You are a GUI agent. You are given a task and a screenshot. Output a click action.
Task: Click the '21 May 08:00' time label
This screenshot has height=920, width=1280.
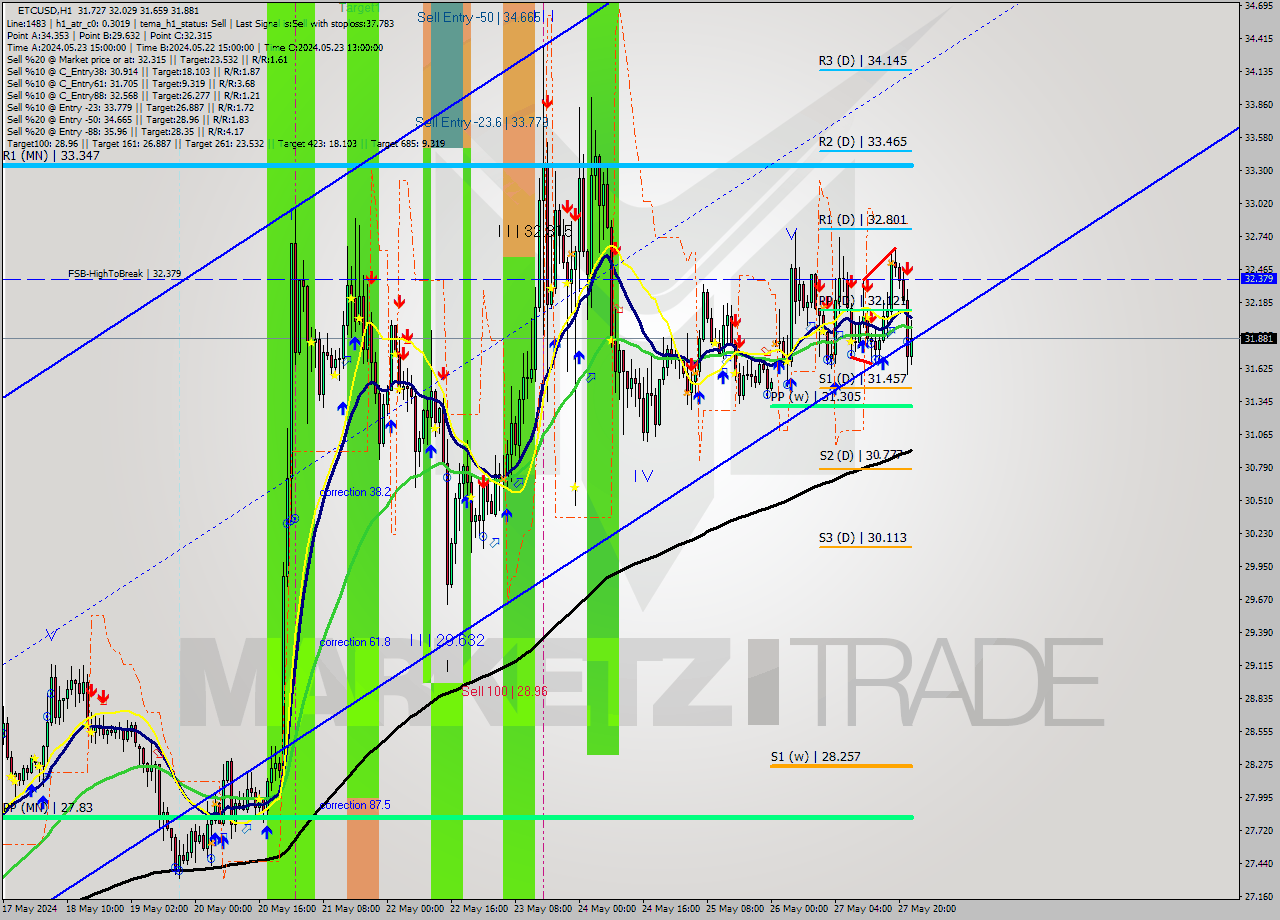[x=351, y=909]
